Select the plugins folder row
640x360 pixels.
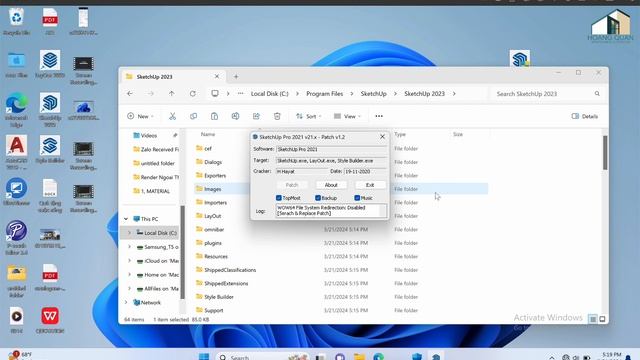[341, 243]
